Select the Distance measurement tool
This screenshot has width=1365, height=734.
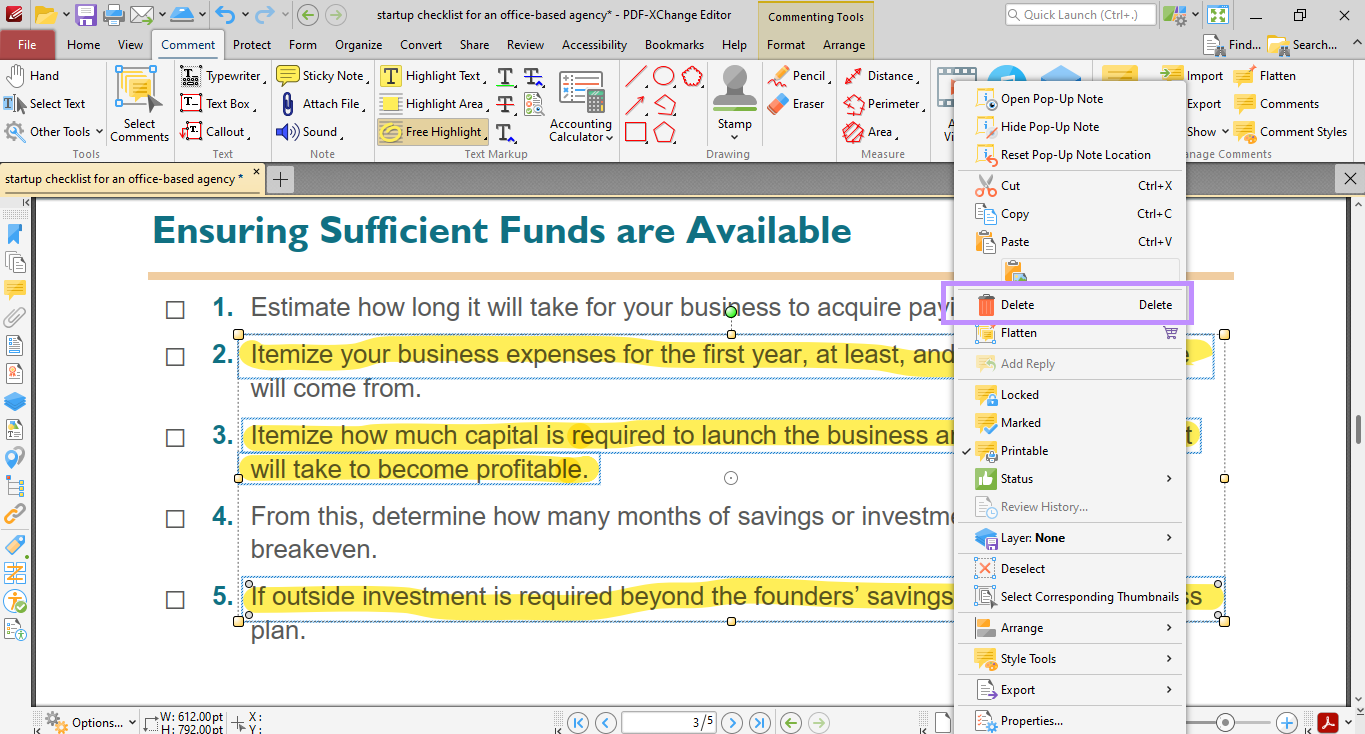(x=885, y=75)
